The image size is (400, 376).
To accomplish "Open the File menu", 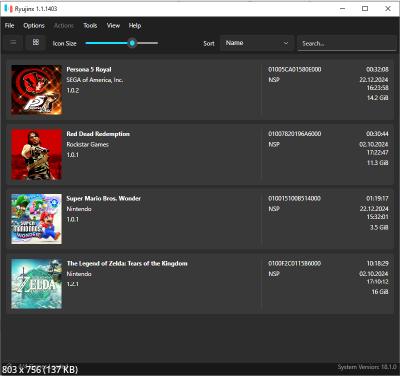I will 10,25.
